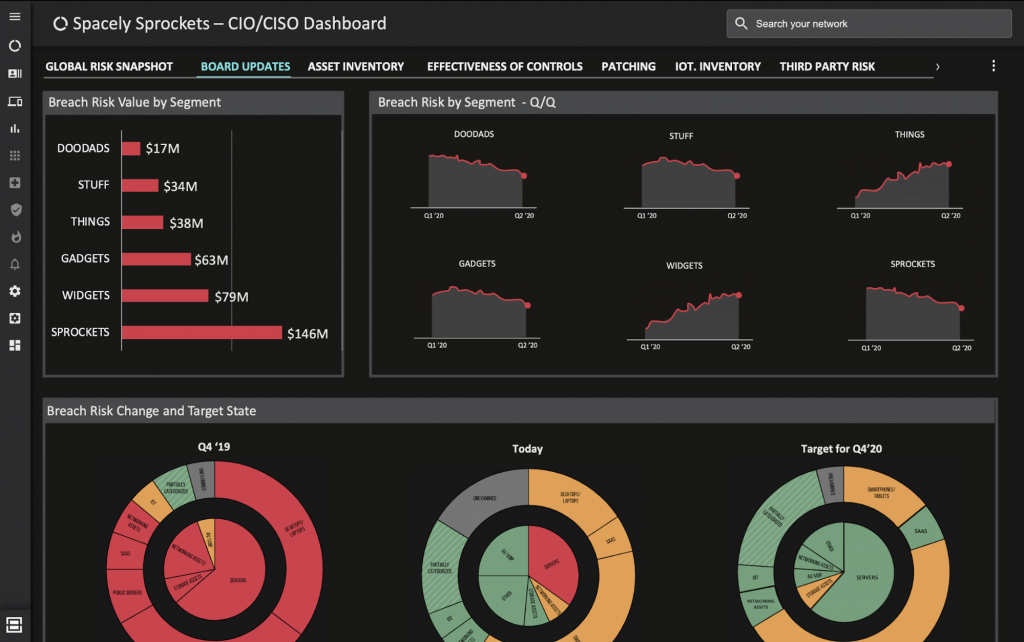Select Desktops/Laptops segment in the Today chart
The height and width of the screenshot is (642, 1024).
(x=570, y=498)
